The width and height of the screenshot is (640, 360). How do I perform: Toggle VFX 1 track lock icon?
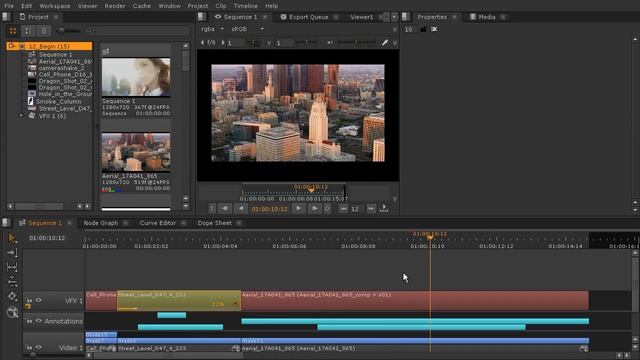pyautogui.click(x=29, y=301)
